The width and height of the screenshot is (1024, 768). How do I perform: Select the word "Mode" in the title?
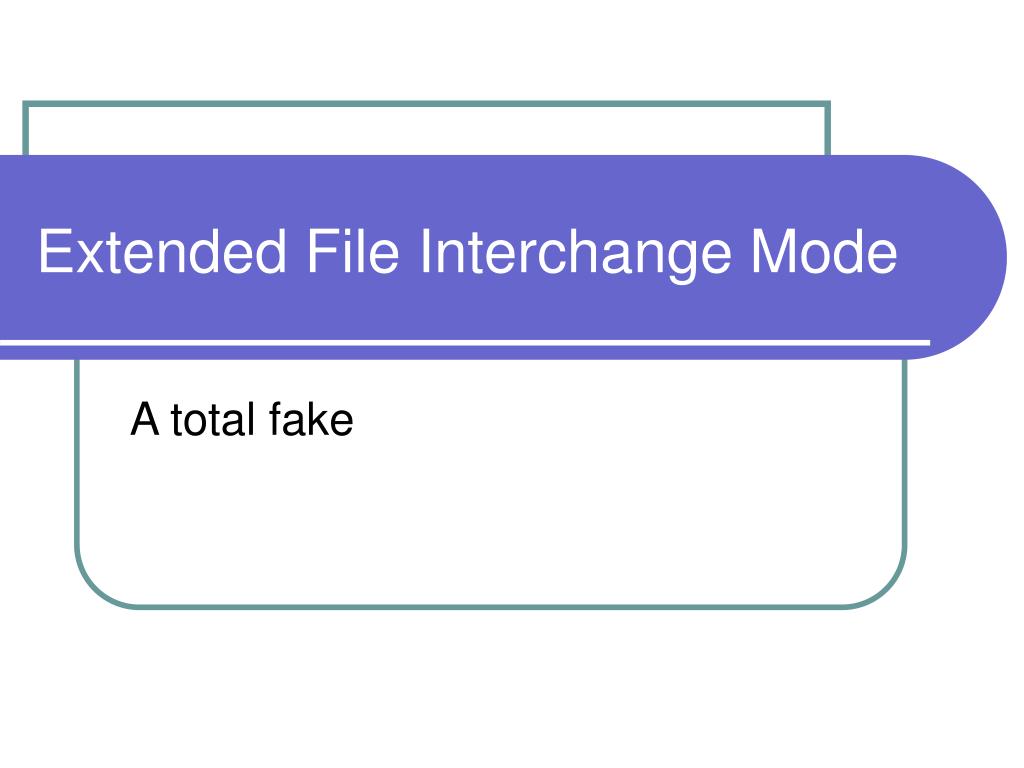[824, 251]
